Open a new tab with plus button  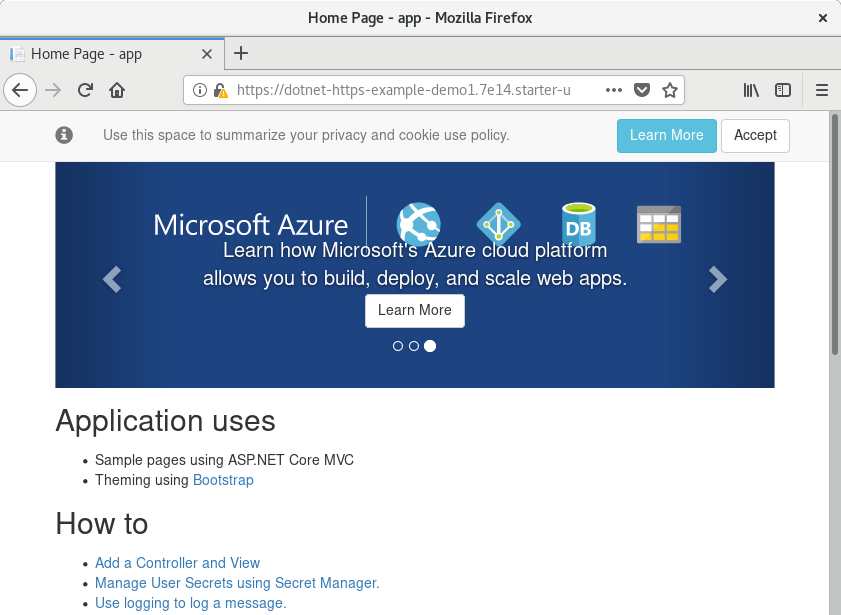point(241,54)
